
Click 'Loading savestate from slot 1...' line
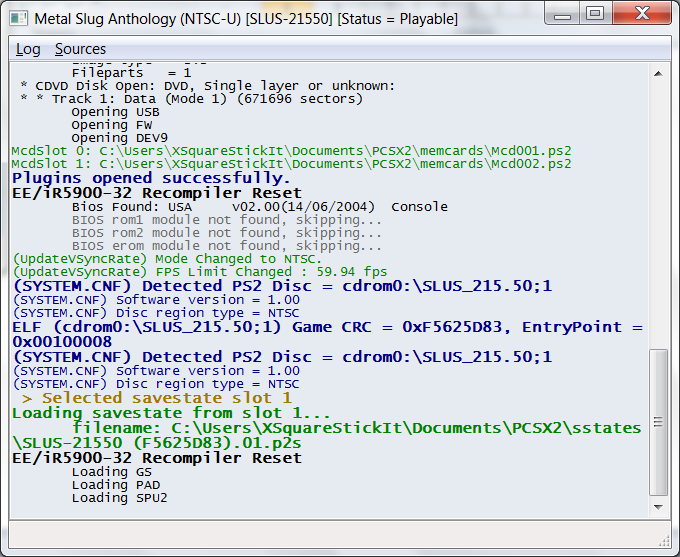[x=171, y=413]
